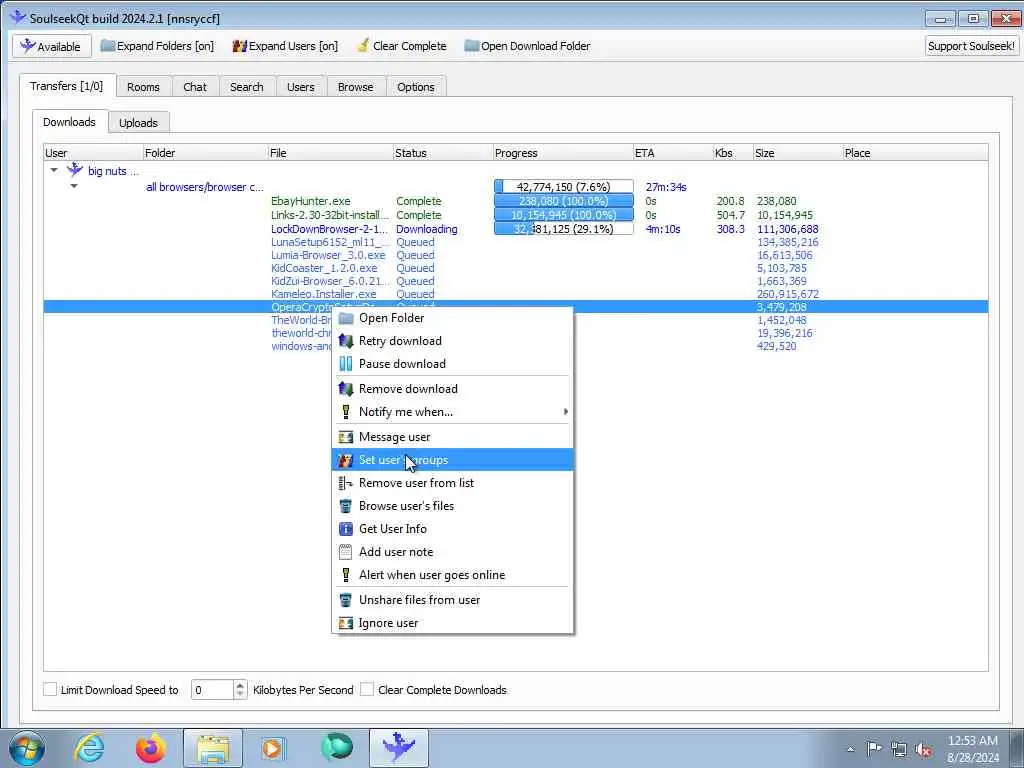Switch to the Browse tab
1024x768 pixels.
(x=355, y=87)
